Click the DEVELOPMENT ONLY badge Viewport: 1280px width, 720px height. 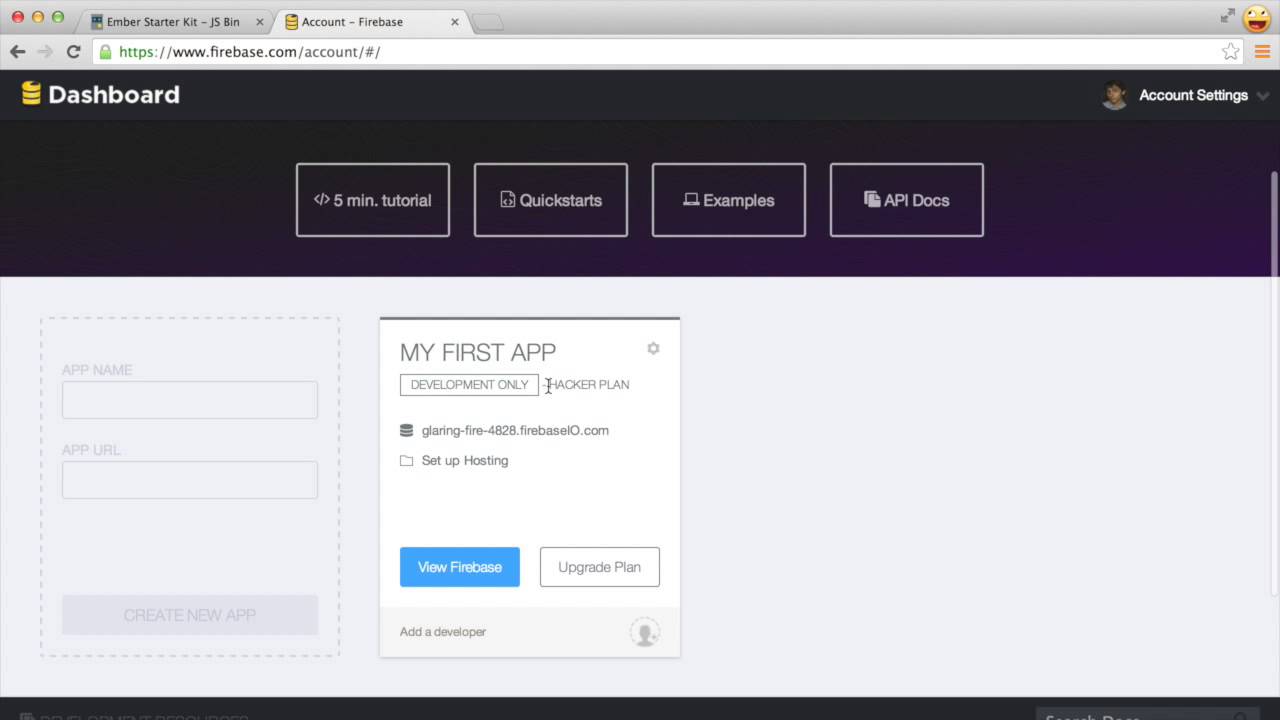click(x=469, y=385)
